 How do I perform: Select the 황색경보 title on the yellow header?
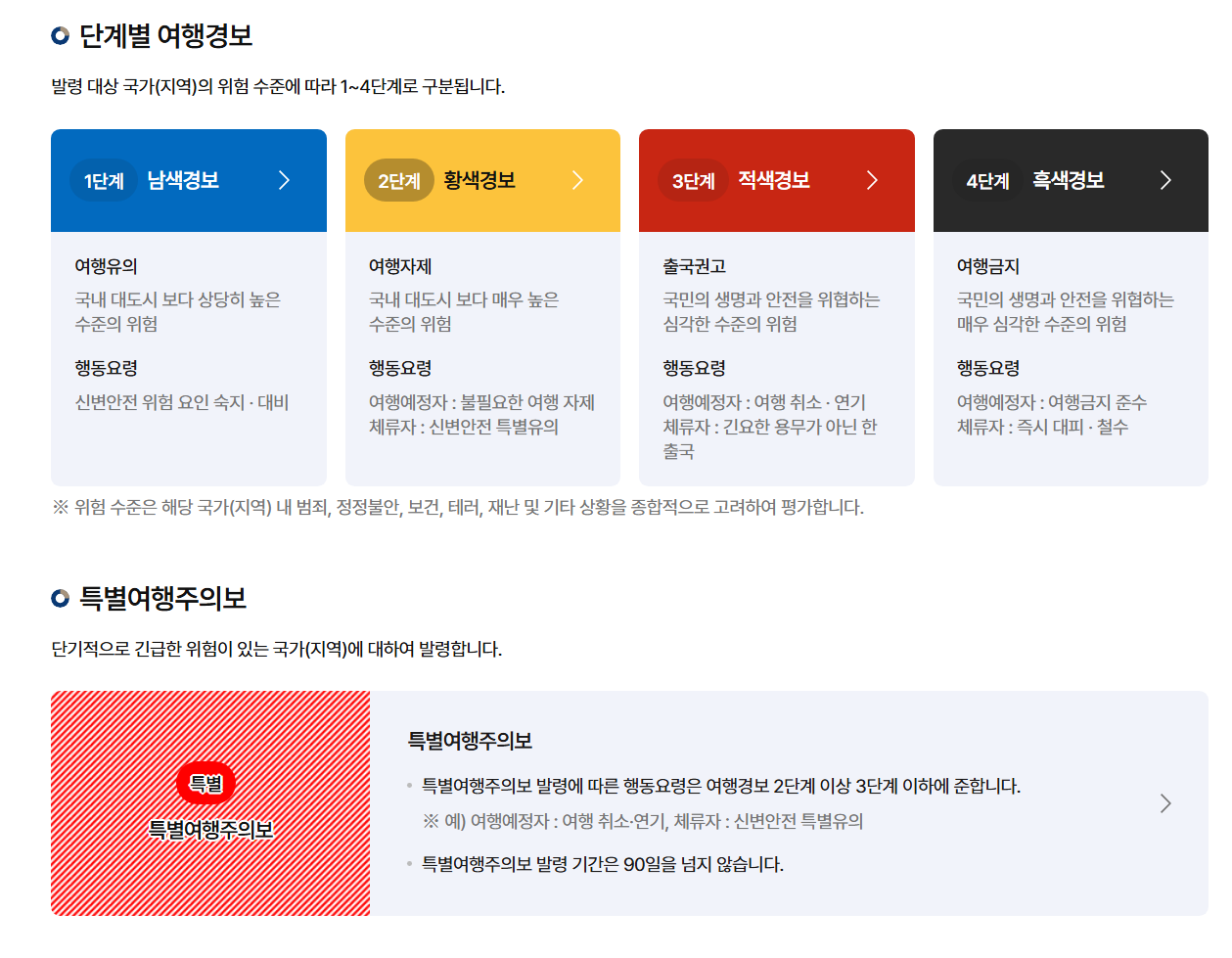[x=479, y=180]
